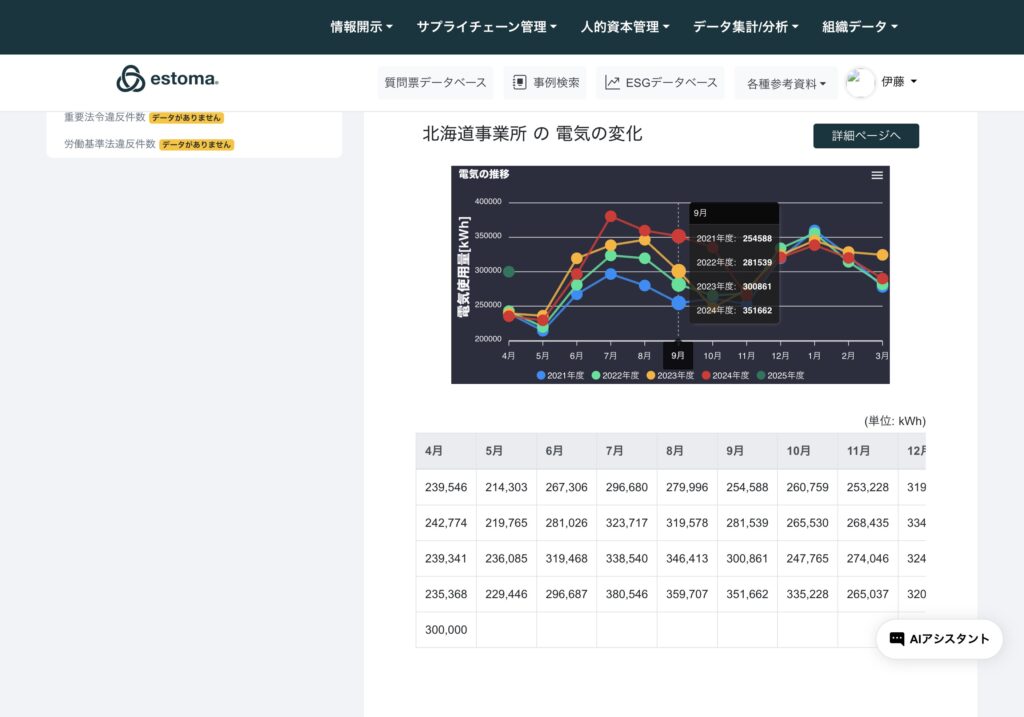Open the 質問票データベース link
The image size is (1024, 717).
click(435, 83)
